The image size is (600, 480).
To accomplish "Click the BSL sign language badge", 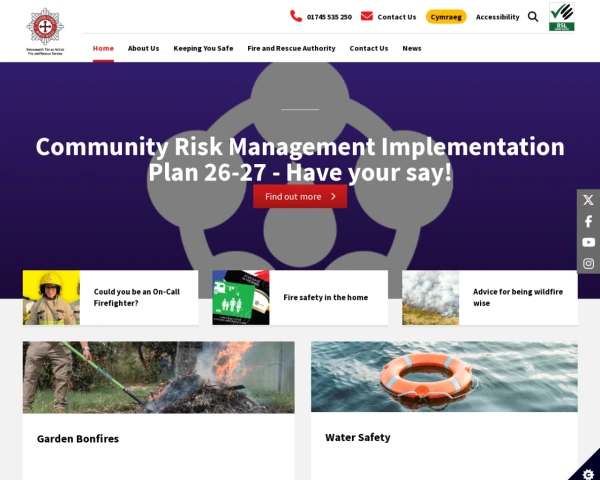I will click(562, 17).
